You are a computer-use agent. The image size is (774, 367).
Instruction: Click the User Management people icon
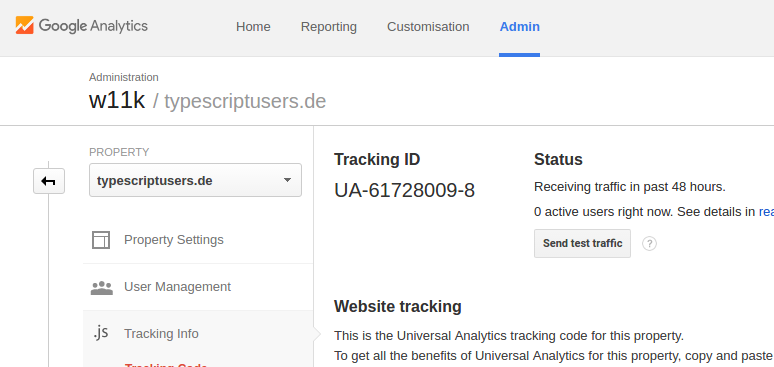click(x=102, y=287)
